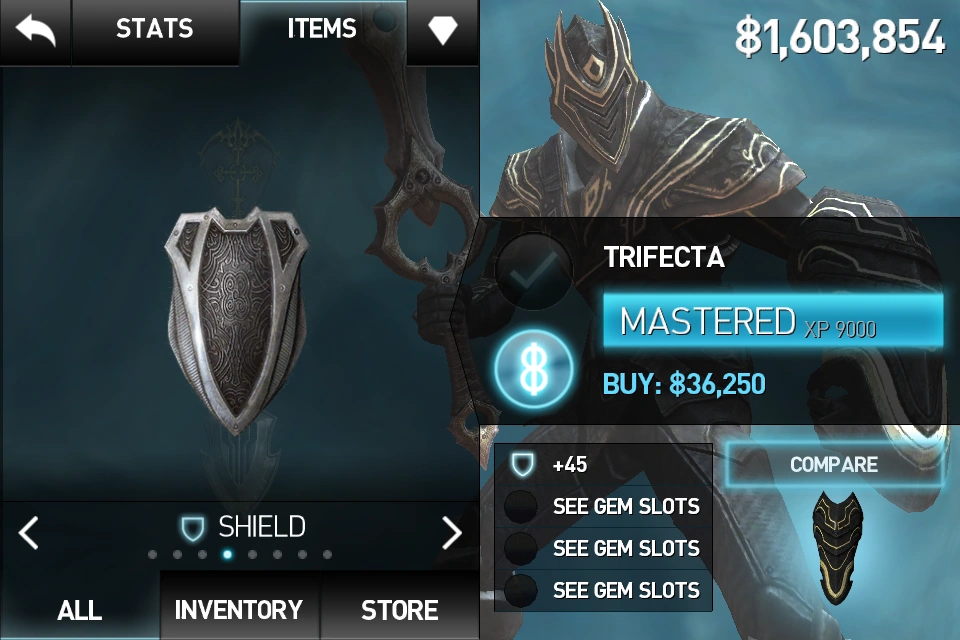Screen dimensions: 960x640
Task: Click the MASTERED XP 9000 progress bar
Action: [773, 321]
